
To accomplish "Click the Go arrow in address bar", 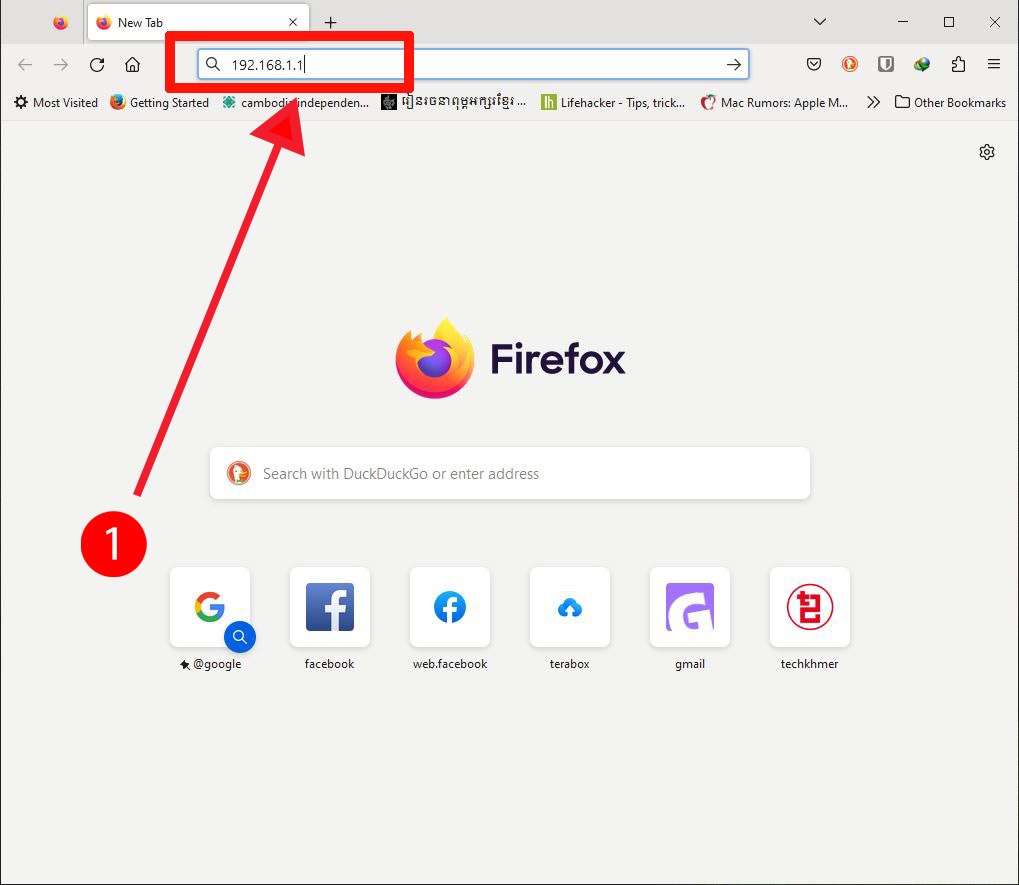I will pyautogui.click(x=734, y=64).
